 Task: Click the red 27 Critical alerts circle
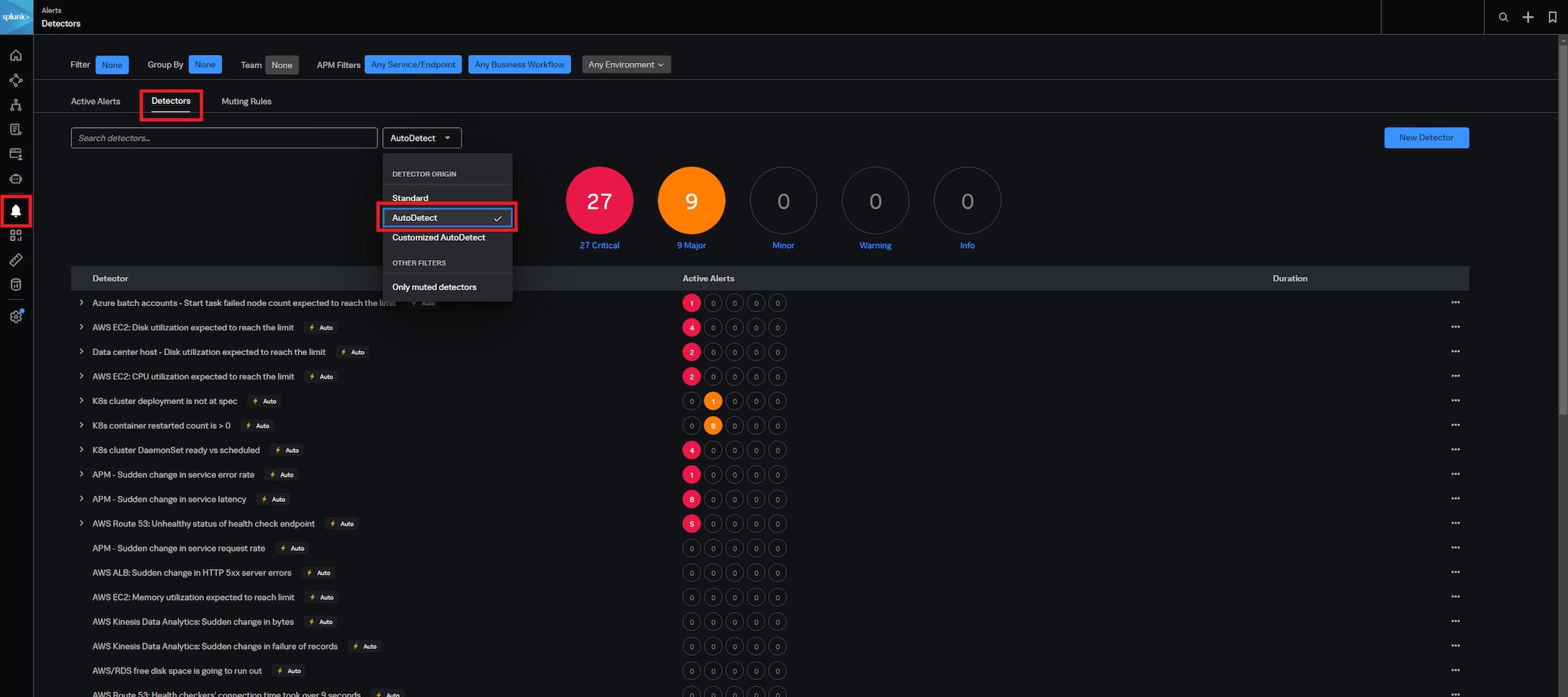599,200
